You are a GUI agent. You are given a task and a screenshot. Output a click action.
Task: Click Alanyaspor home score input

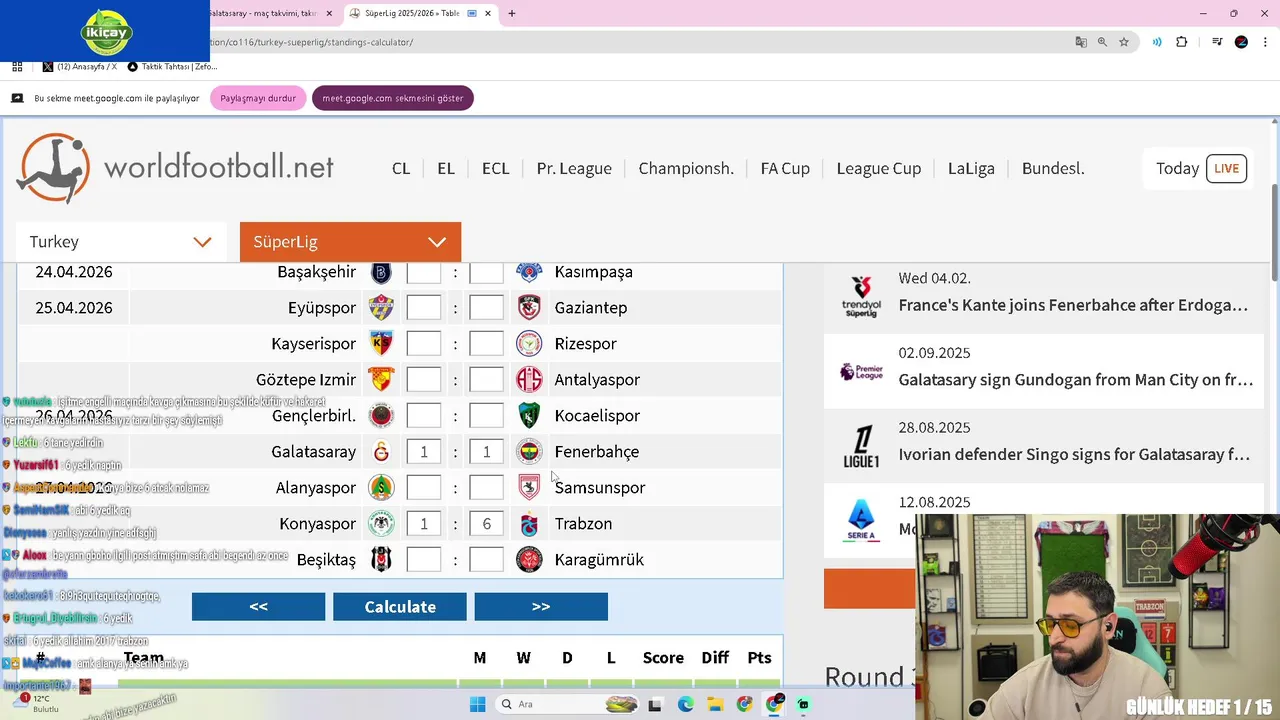tap(423, 487)
